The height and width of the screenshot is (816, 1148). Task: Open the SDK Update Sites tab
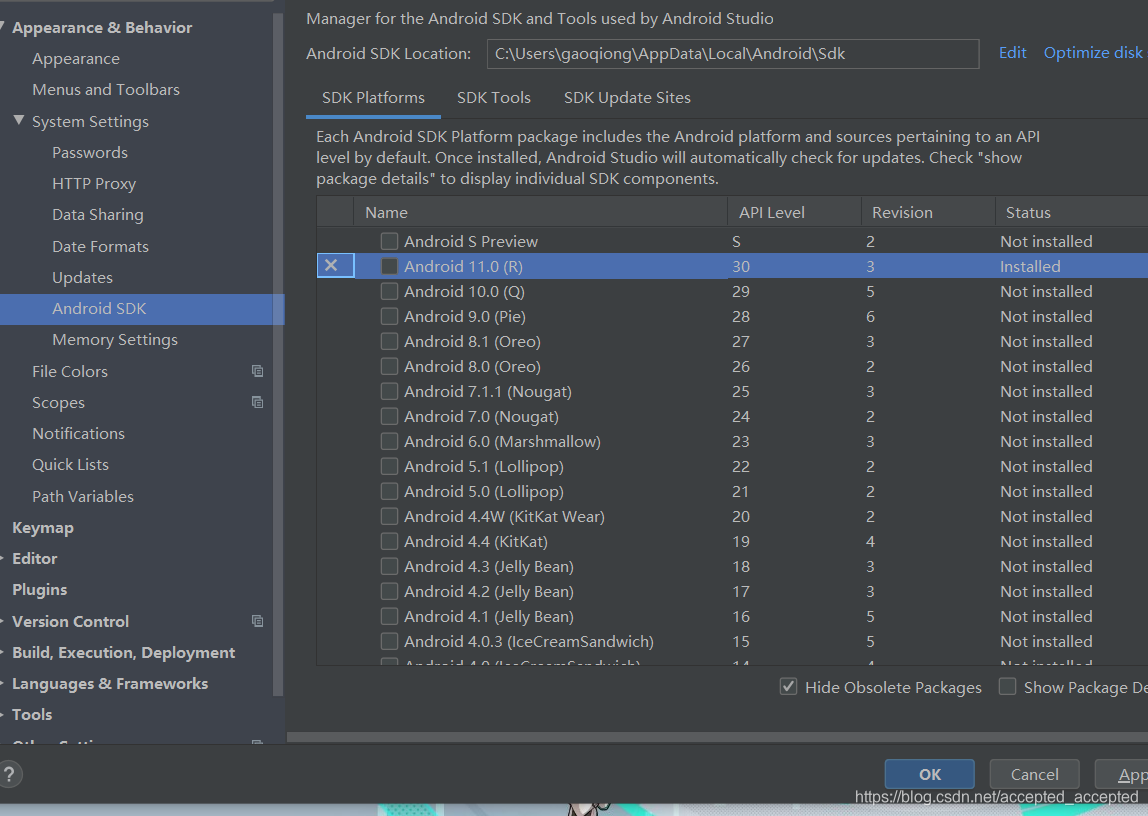(x=627, y=98)
